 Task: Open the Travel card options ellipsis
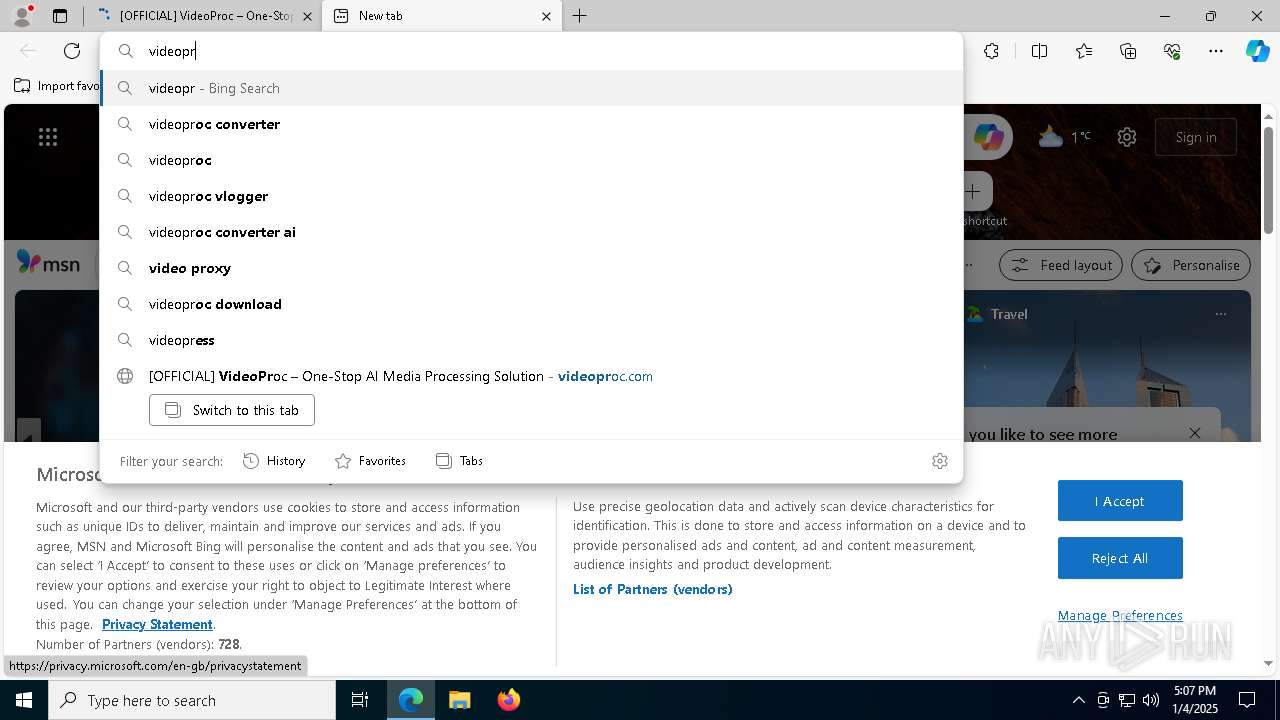click(x=1220, y=314)
